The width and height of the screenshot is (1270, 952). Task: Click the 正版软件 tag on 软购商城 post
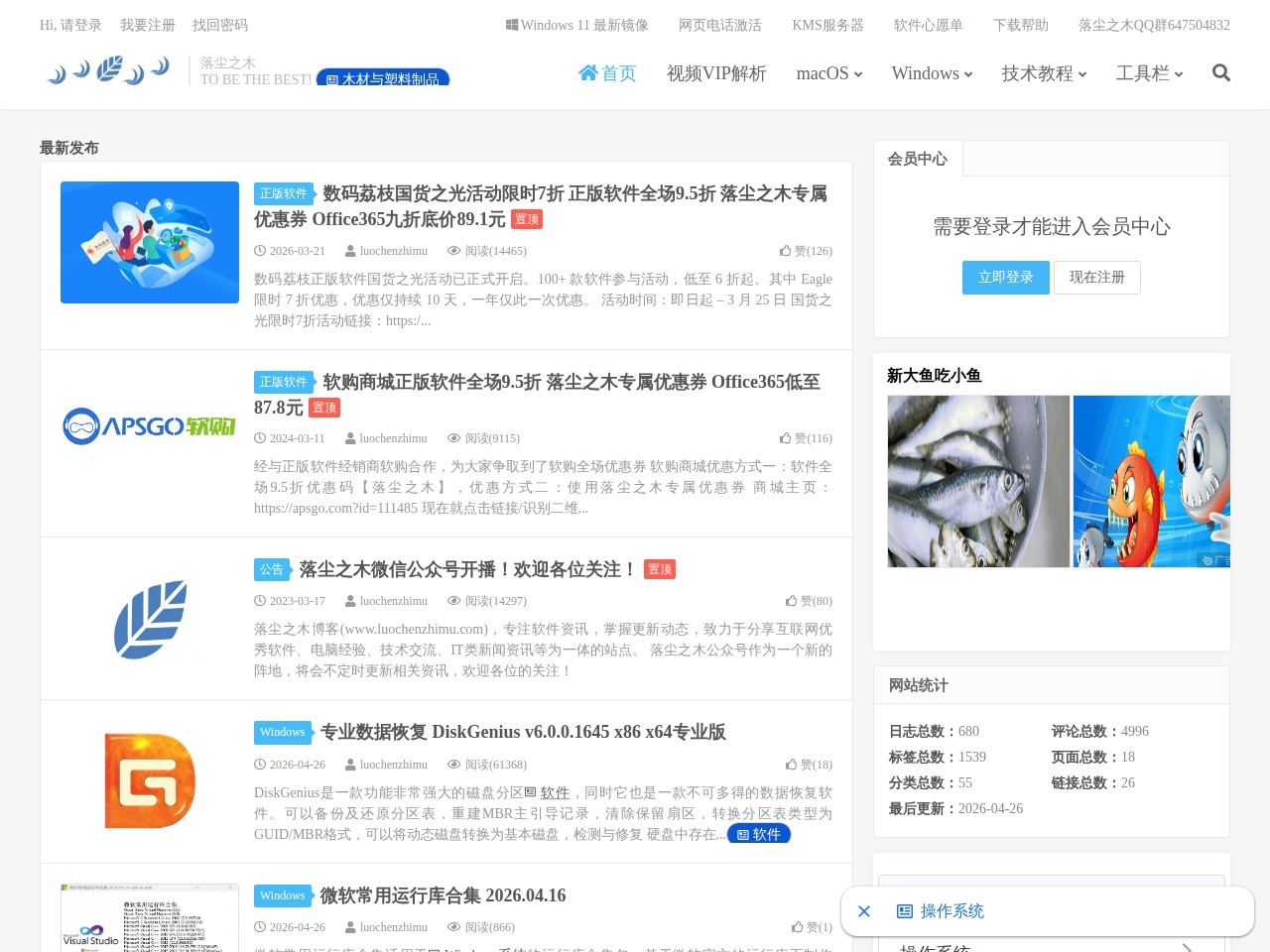pos(284,382)
